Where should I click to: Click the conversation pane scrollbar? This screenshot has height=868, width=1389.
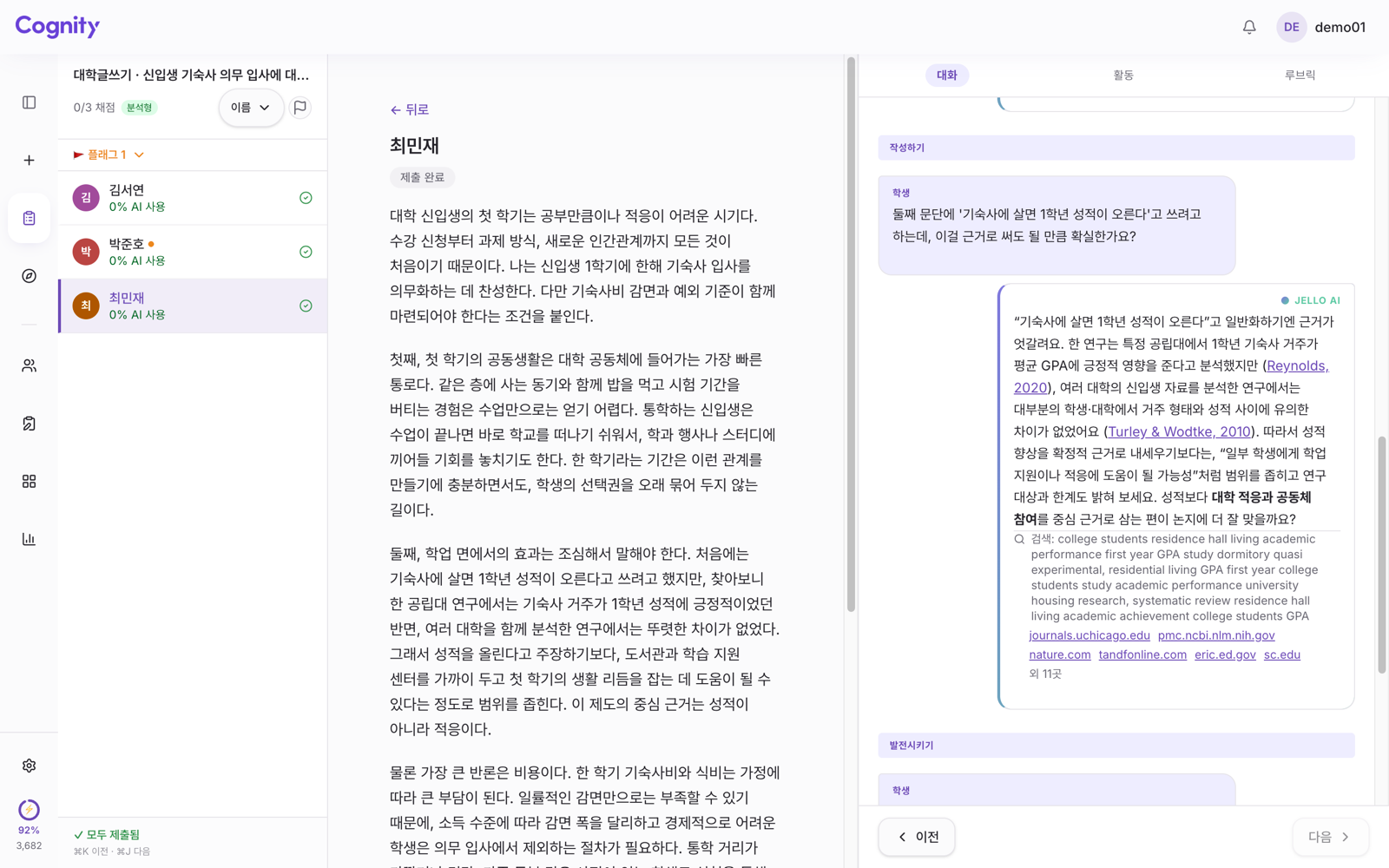tap(1382, 556)
